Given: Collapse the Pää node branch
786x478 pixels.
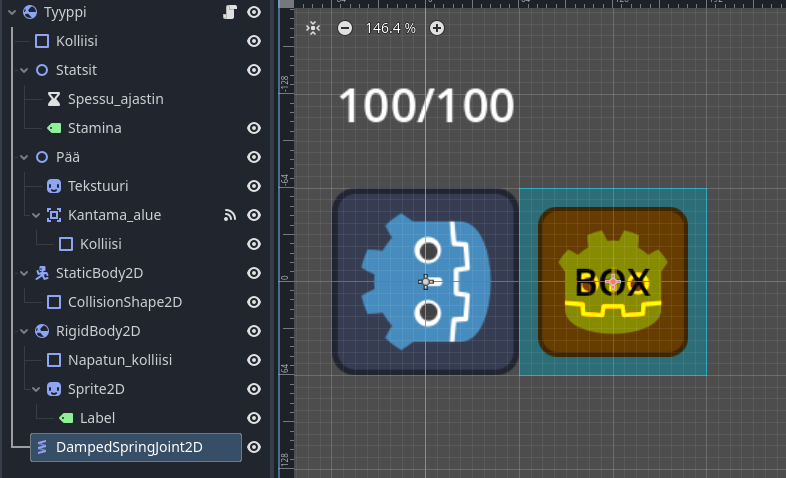Looking at the screenshot, I should 24,157.
